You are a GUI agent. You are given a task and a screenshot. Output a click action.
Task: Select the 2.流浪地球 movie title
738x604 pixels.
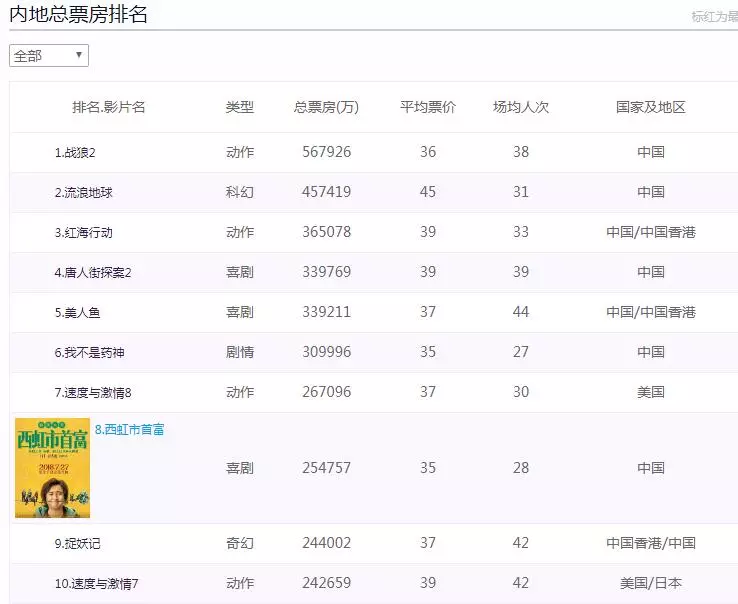[84, 193]
